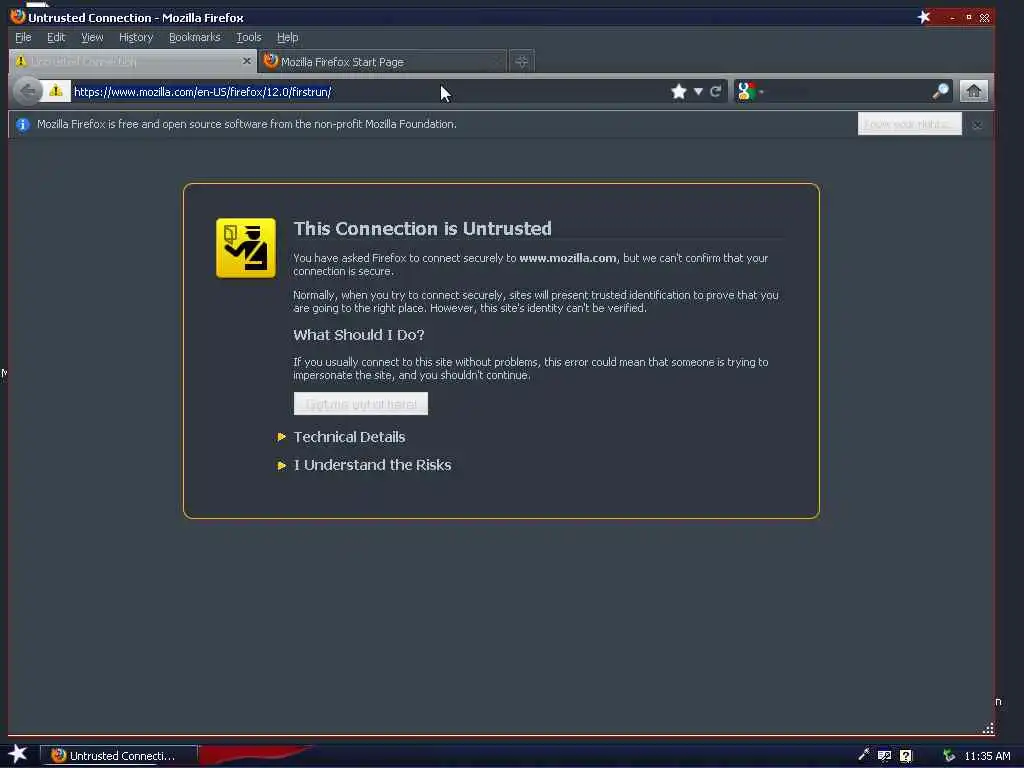
Task: Open the Help menu
Action: point(287,37)
